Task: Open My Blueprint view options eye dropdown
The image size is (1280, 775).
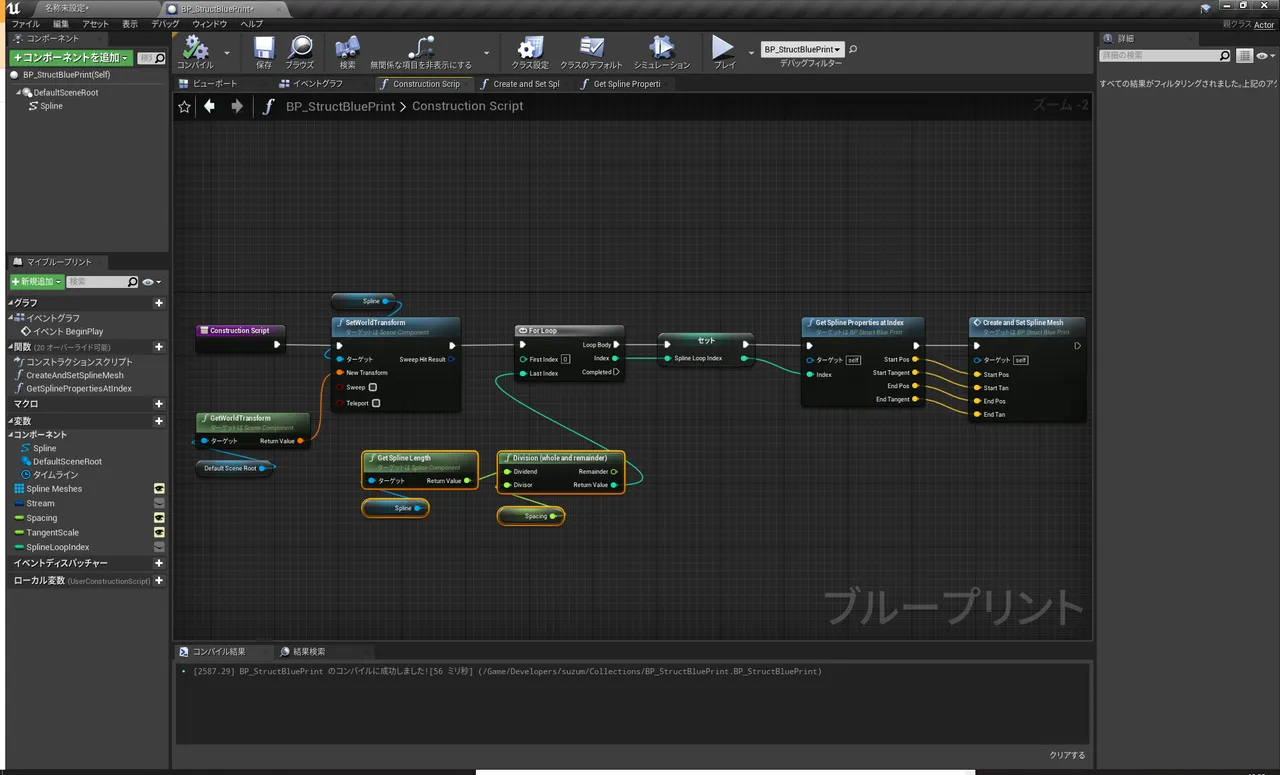Action: click(151, 283)
